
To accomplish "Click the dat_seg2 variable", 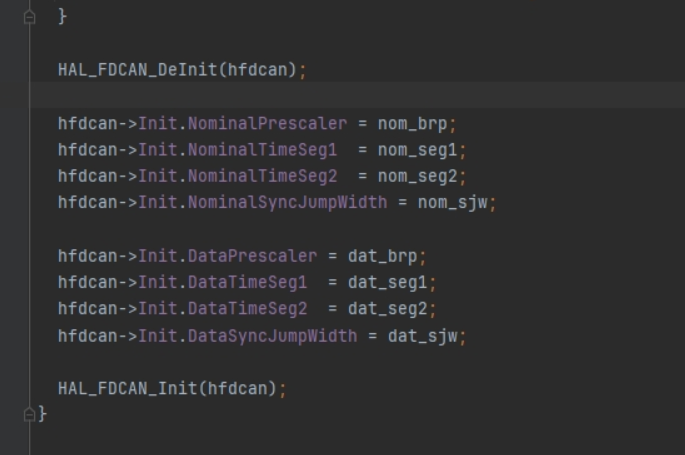I will [x=387, y=309].
